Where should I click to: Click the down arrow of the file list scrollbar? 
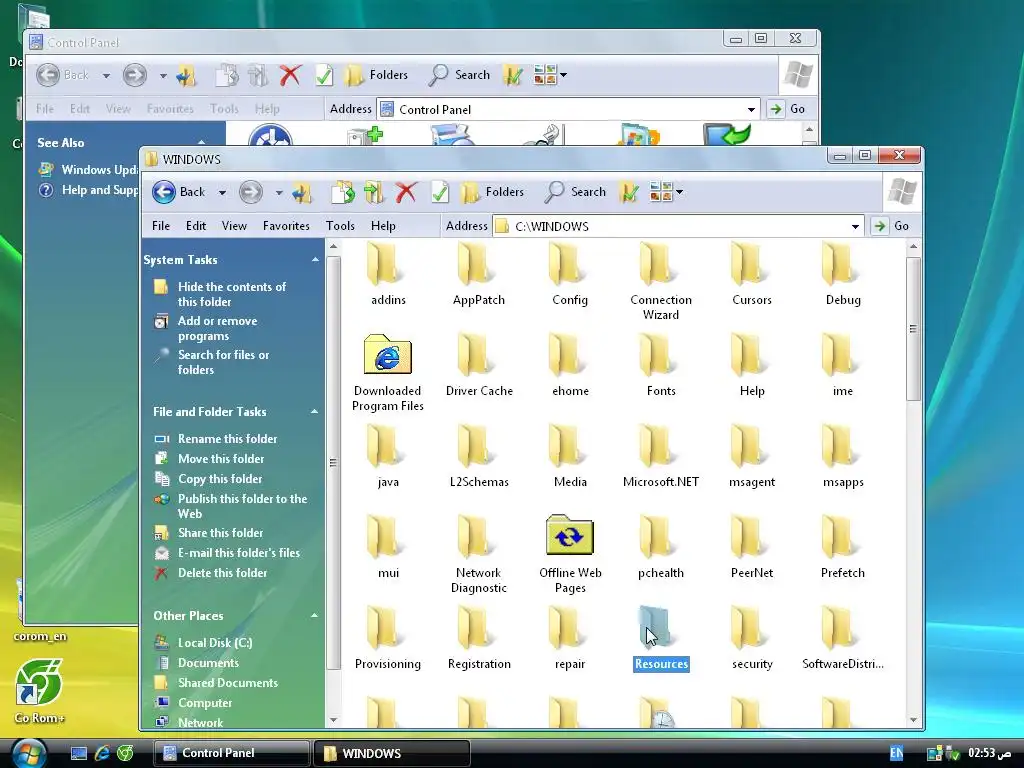pos(914,720)
